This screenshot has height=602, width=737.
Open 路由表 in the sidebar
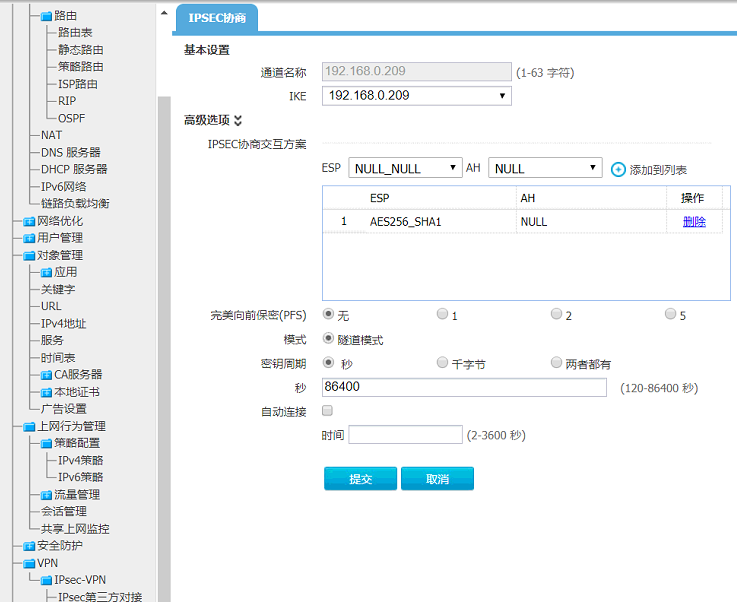click(76, 32)
